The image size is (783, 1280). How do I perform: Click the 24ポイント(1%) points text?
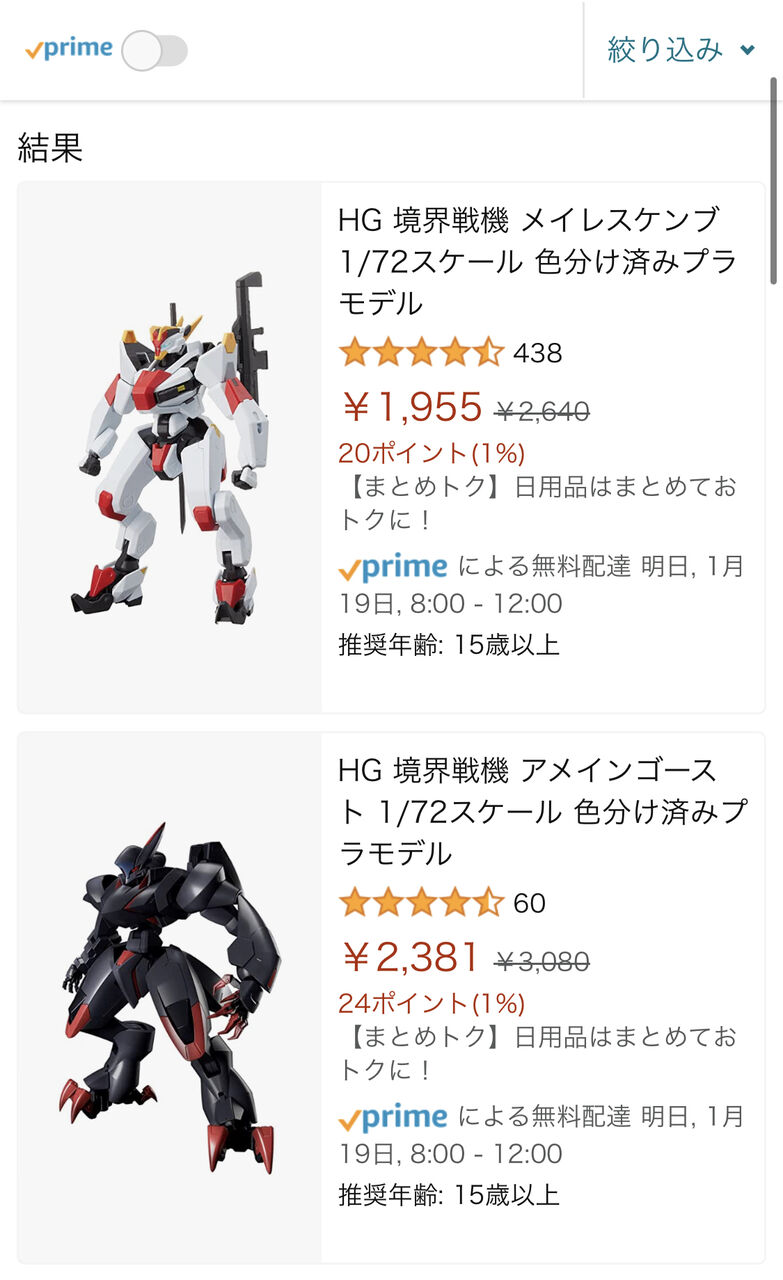(432, 1003)
